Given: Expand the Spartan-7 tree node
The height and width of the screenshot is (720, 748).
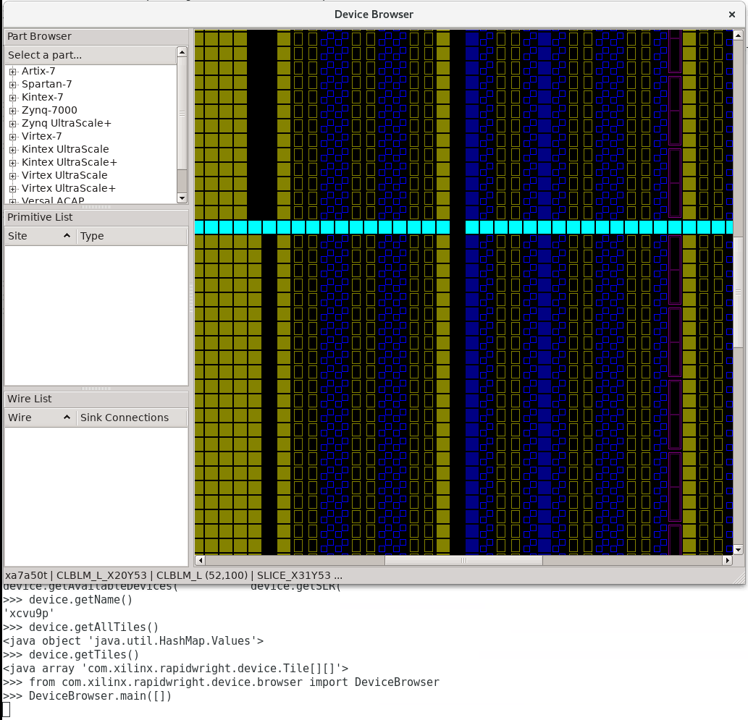Looking at the screenshot, I should point(13,84).
